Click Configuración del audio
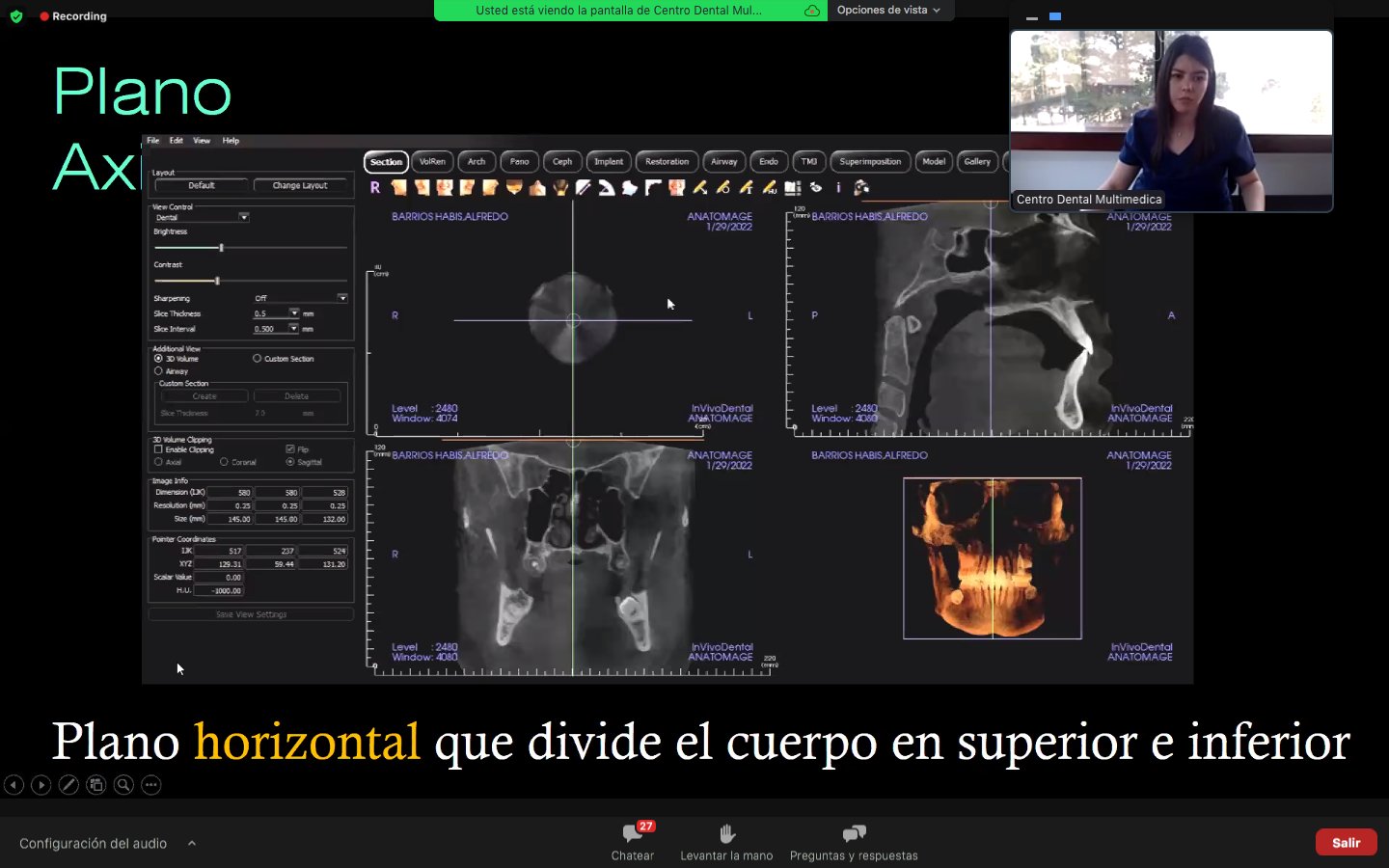 (94, 843)
